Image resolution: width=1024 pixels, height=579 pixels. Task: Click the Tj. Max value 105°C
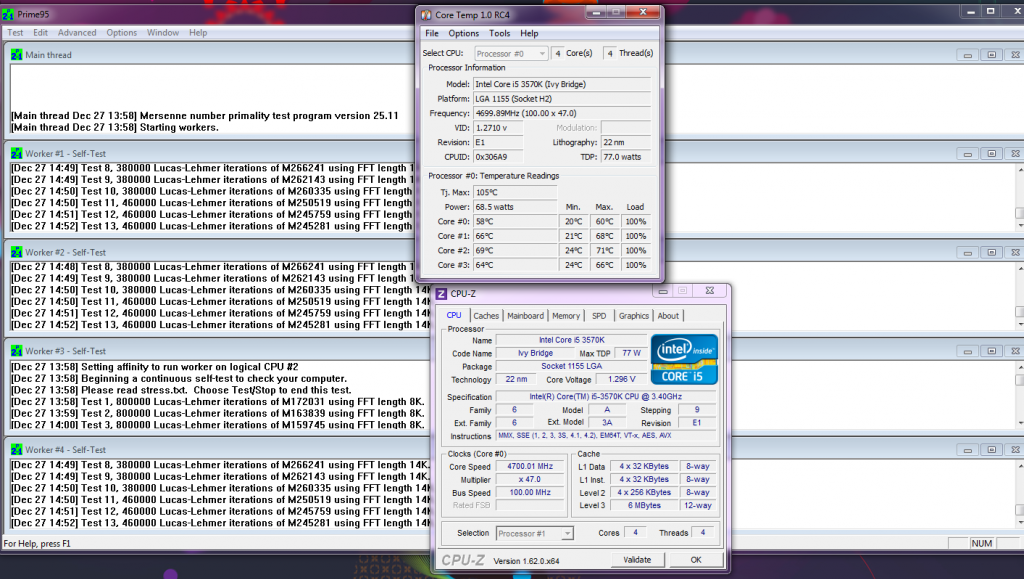coord(515,193)
